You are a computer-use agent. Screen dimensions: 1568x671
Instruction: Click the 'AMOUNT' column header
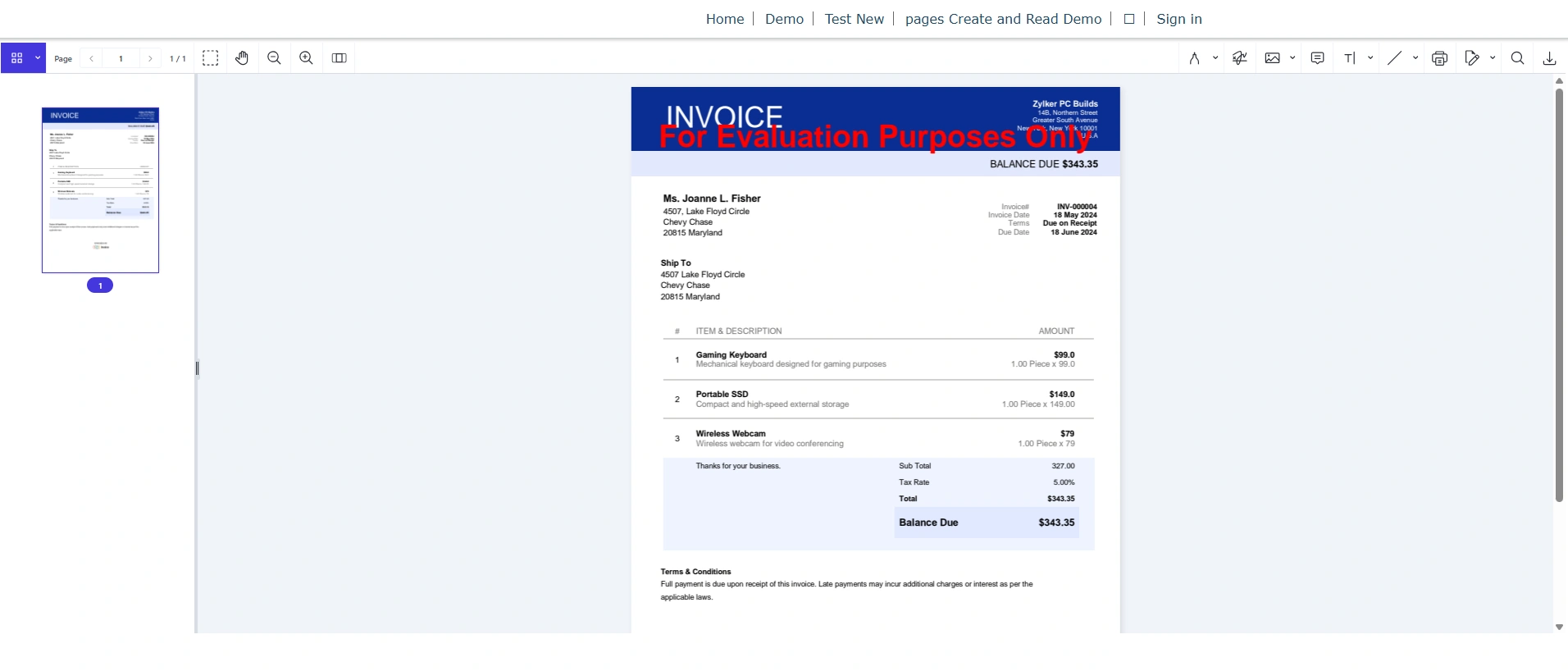[1056, 331]
